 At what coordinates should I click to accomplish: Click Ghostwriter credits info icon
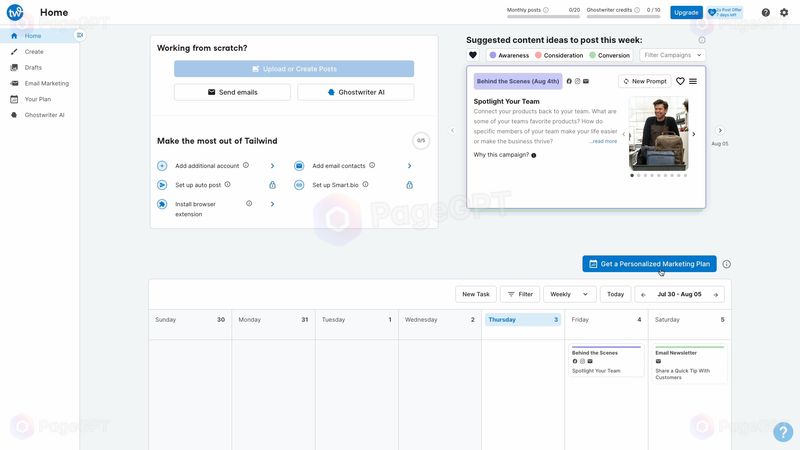click(637, 10)
